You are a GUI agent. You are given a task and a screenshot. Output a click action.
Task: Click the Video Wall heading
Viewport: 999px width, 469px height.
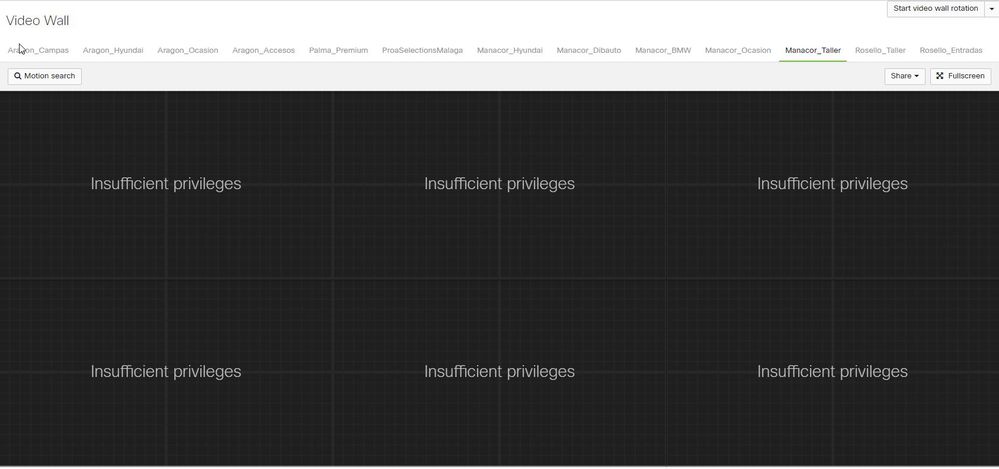pyautogui.click(x=38, y=20)
